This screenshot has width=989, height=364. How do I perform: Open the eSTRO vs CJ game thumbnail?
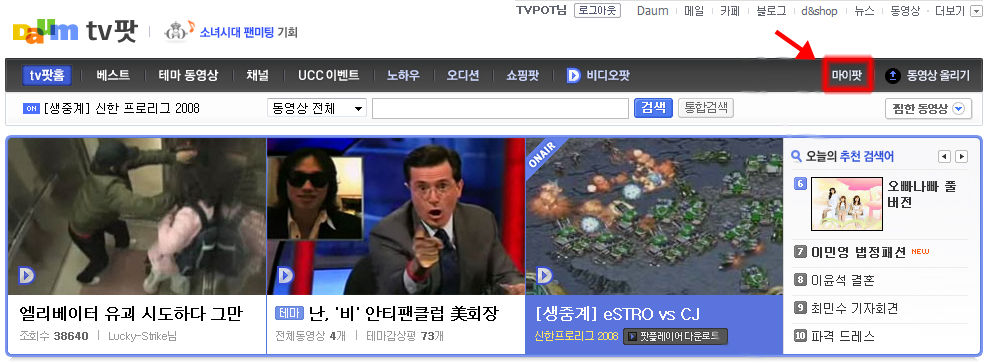click(654, 216)
